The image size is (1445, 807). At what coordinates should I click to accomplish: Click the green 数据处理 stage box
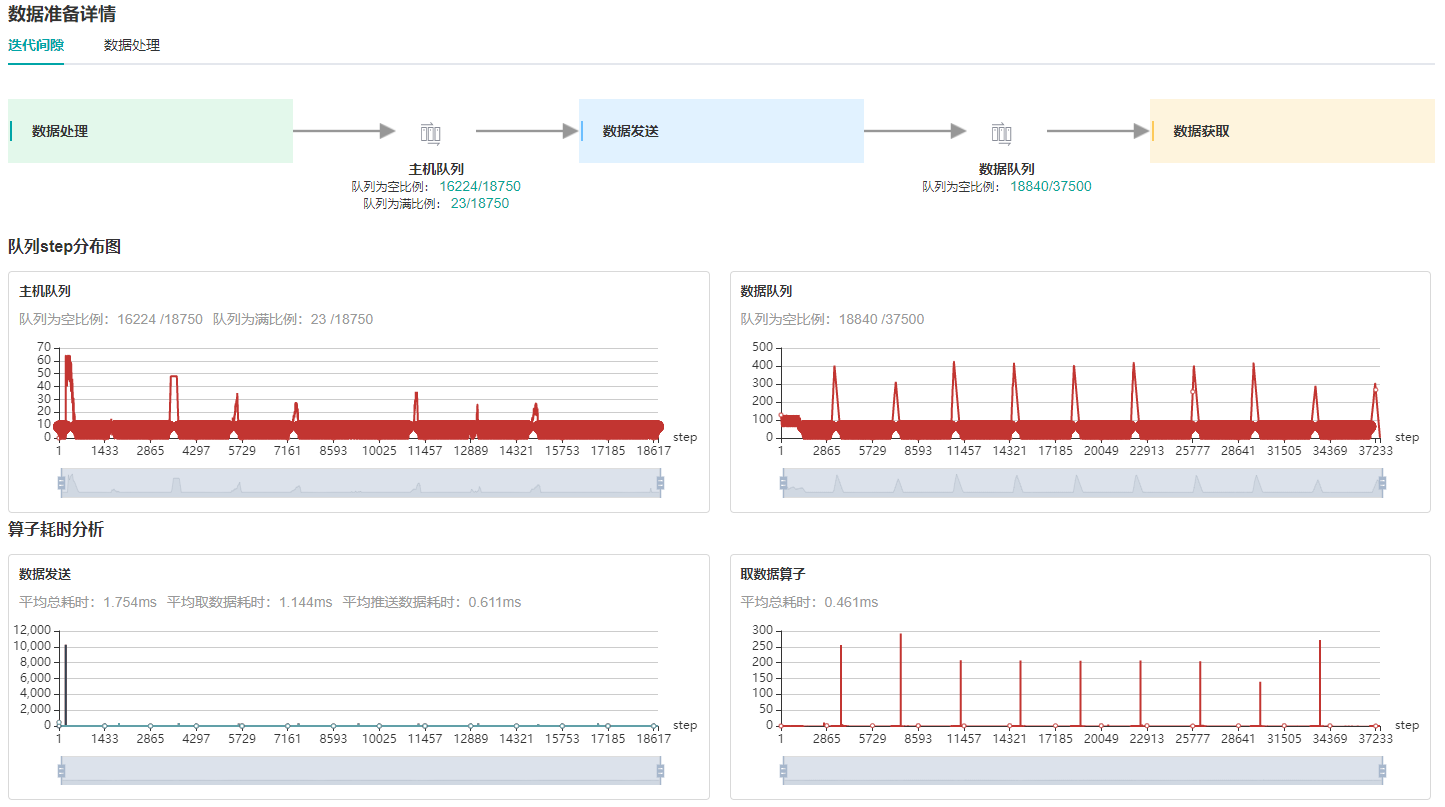[x=150, y=131]
